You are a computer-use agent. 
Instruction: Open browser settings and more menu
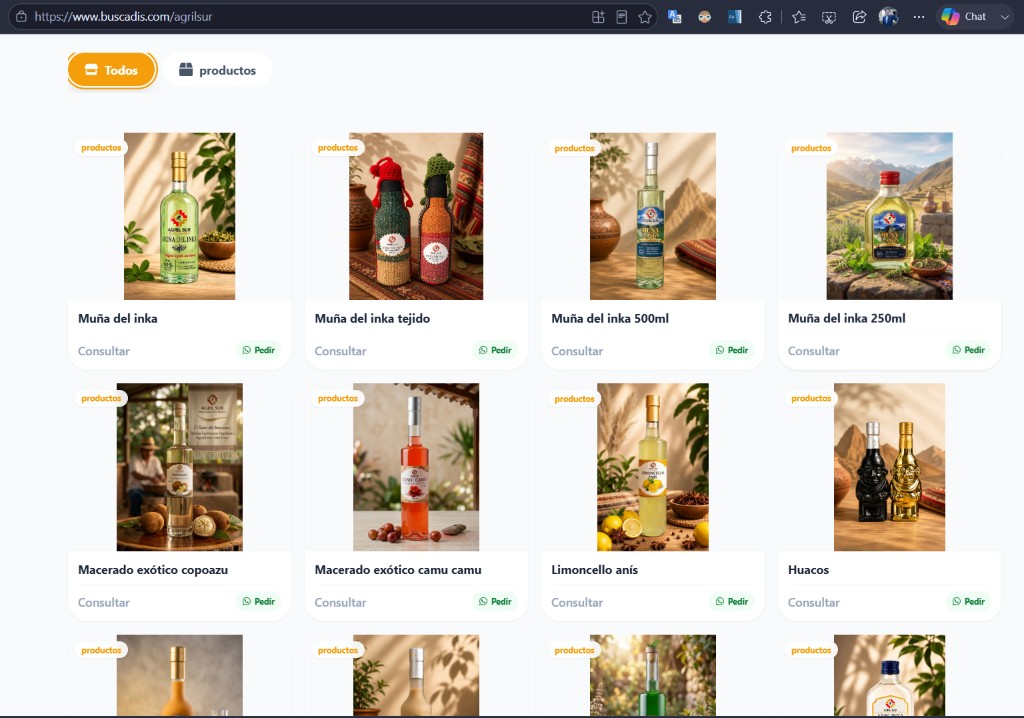(x=919, y=17)
